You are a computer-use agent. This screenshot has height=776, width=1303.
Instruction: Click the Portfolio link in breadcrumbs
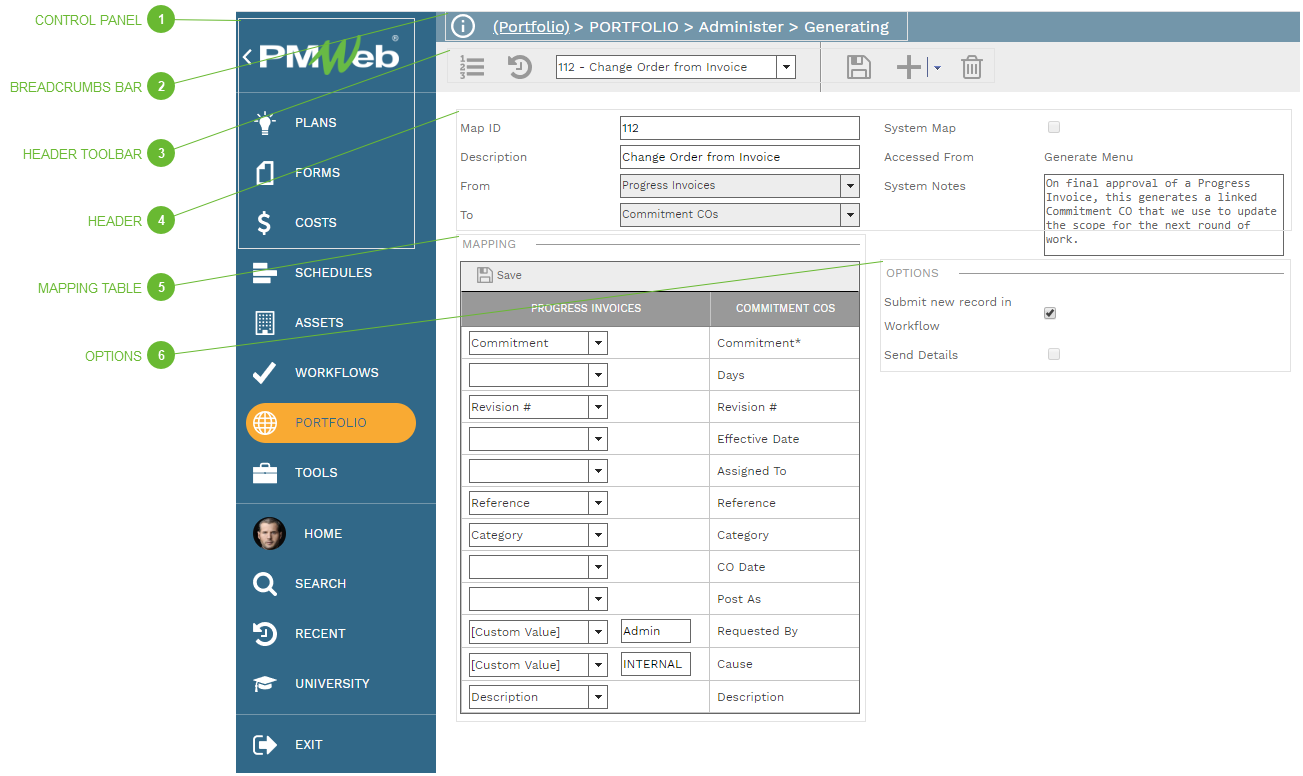[x=531, y=27]
